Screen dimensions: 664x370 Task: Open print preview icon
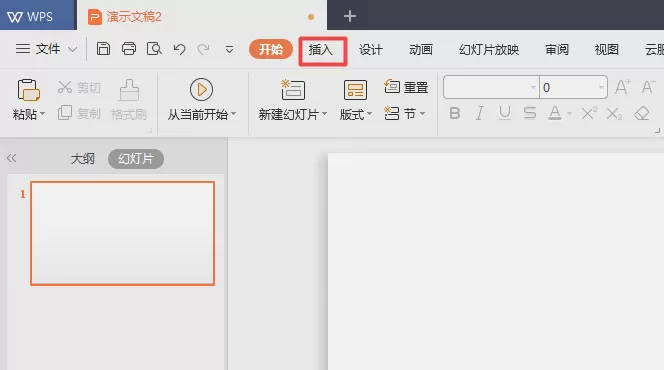point(154,49)
